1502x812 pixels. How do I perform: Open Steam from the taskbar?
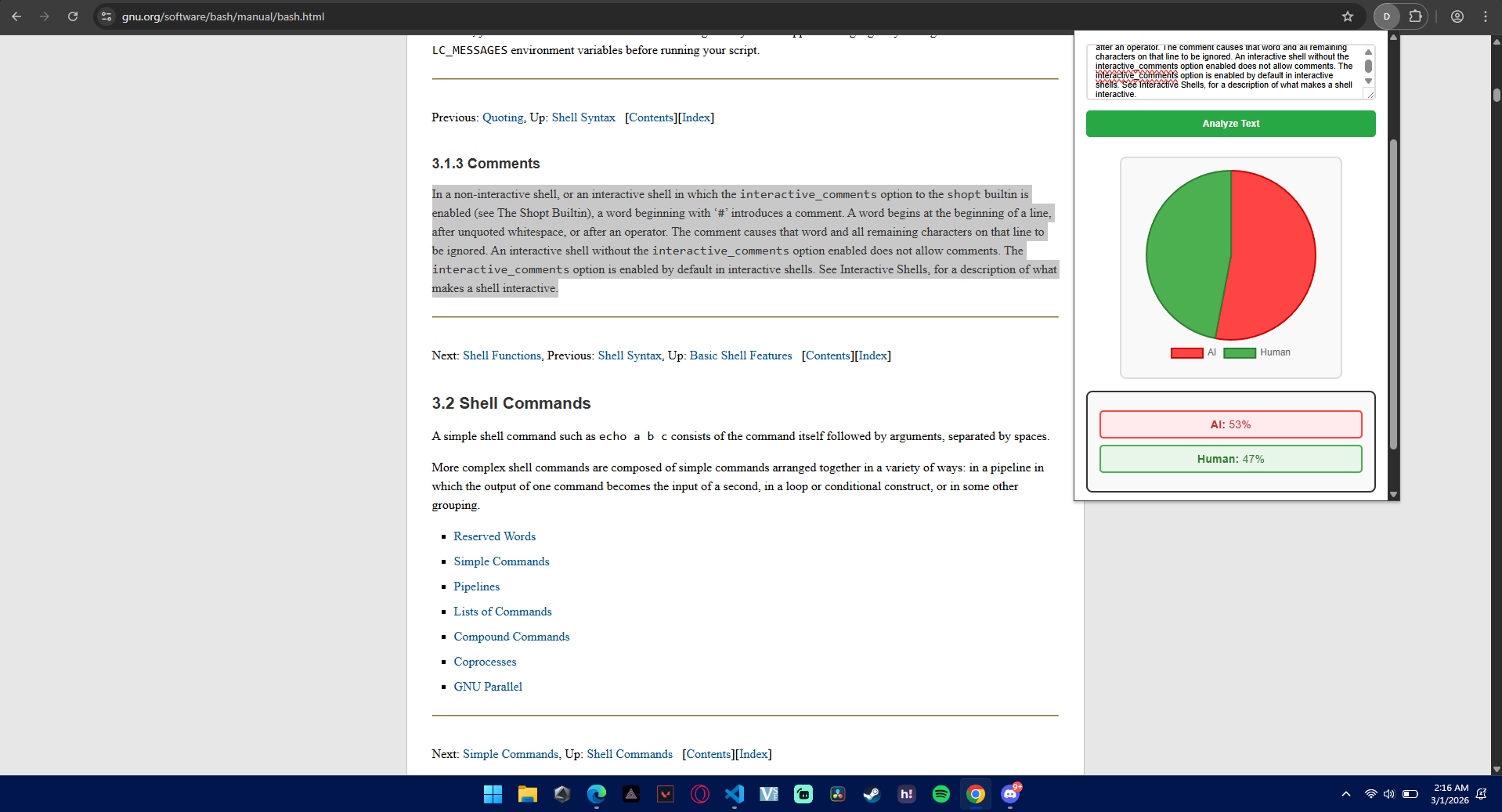(872, 794)
